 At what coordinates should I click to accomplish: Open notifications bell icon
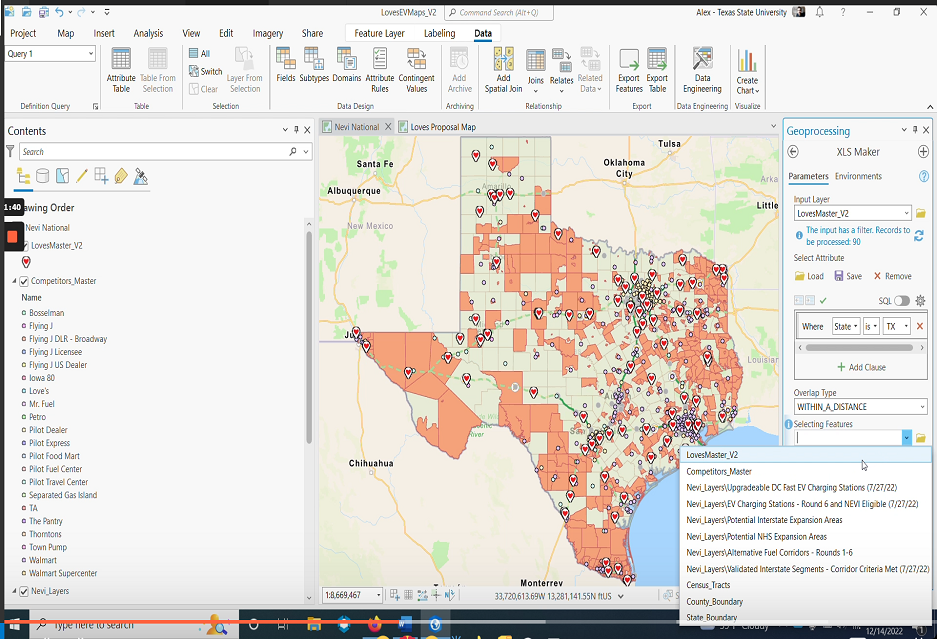(x=820, y=12)
